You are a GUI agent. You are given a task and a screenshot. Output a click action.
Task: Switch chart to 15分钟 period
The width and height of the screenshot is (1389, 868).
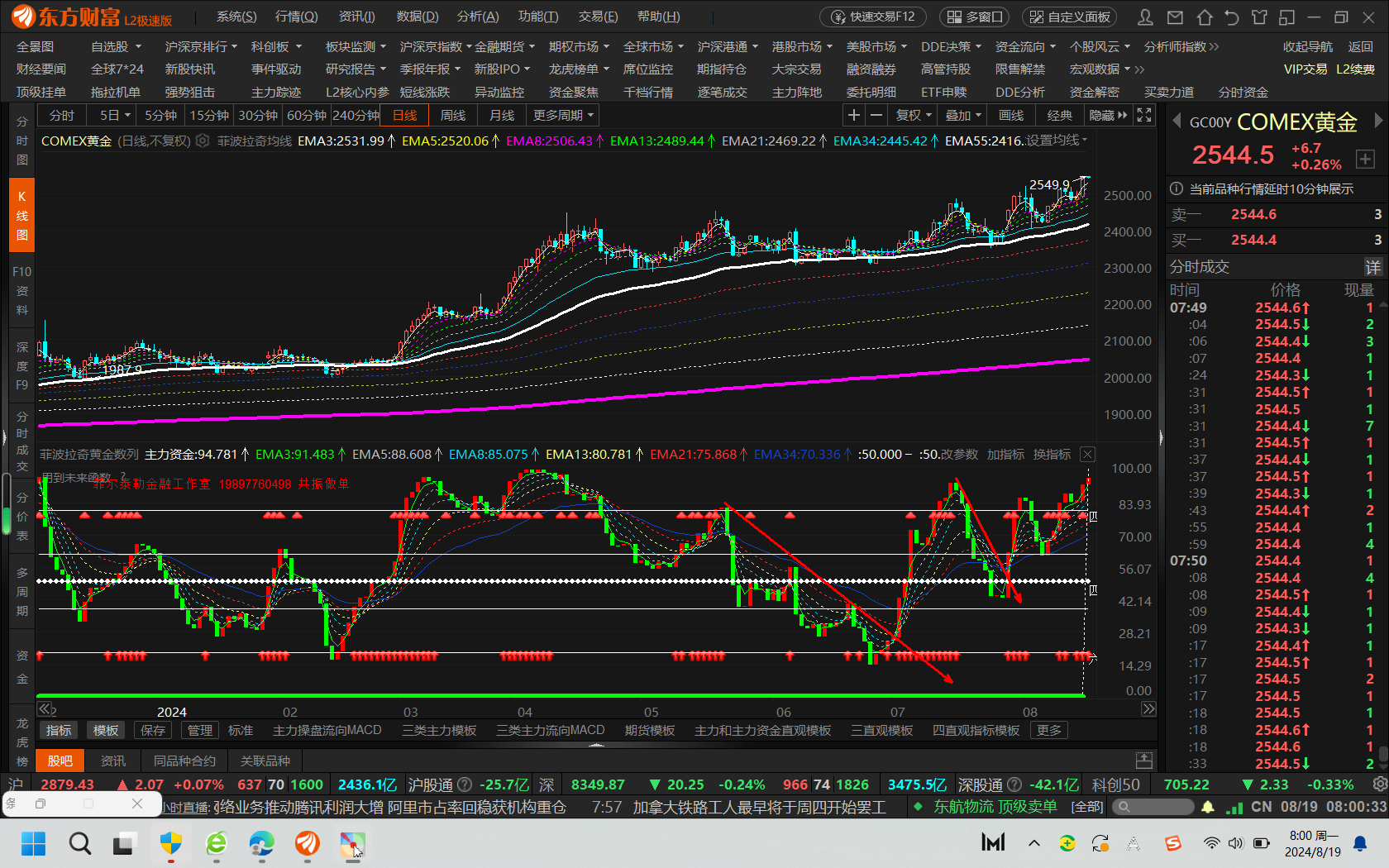(x=209, y=115)
